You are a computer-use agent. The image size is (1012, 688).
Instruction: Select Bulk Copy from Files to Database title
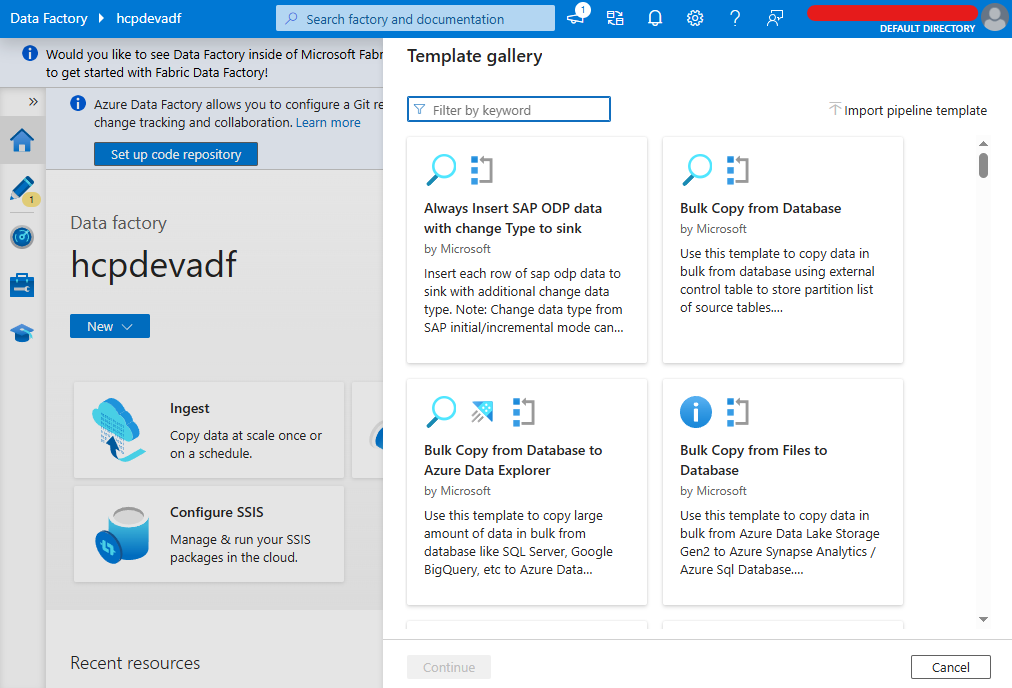tap(753, 460)
